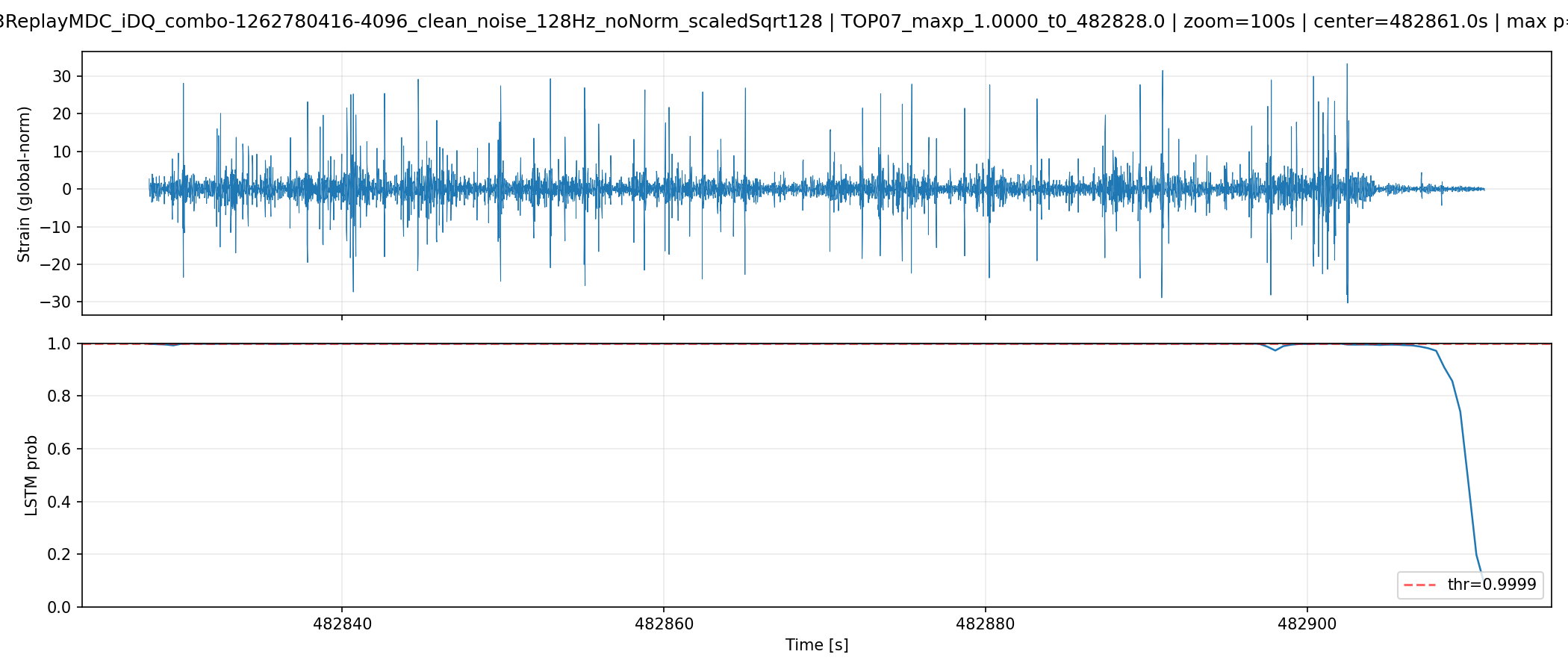Click the strain axis tick label −20

coord(57,265)
